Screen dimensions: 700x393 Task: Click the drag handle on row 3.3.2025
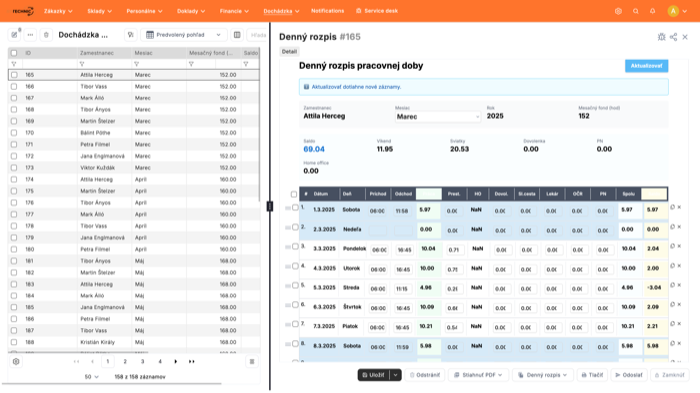pos(288,247)
